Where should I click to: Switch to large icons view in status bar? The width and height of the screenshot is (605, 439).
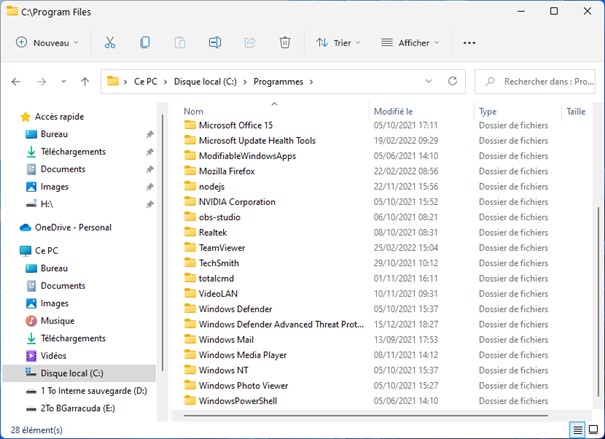595,429
